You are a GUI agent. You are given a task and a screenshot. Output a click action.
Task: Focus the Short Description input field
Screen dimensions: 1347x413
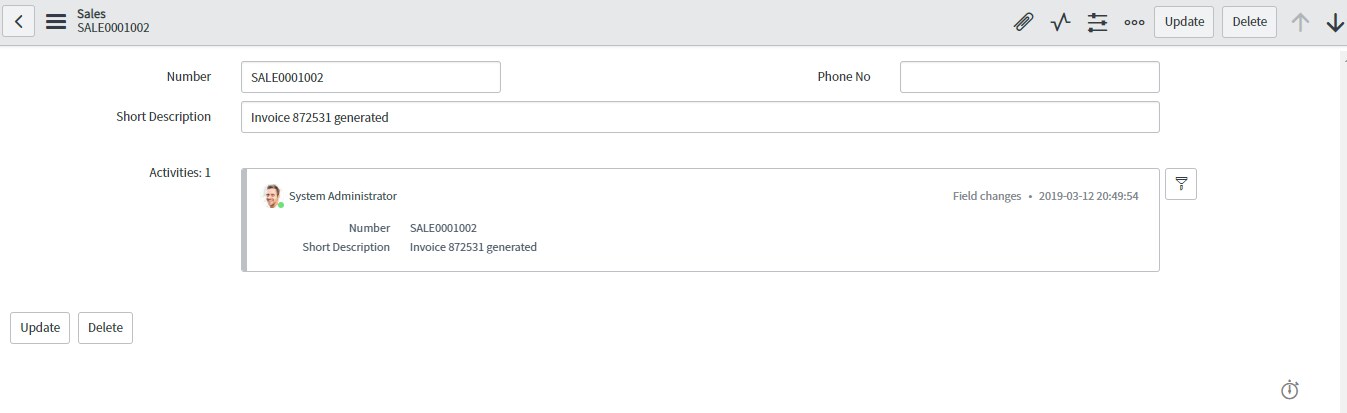click(x=700, y=117)
